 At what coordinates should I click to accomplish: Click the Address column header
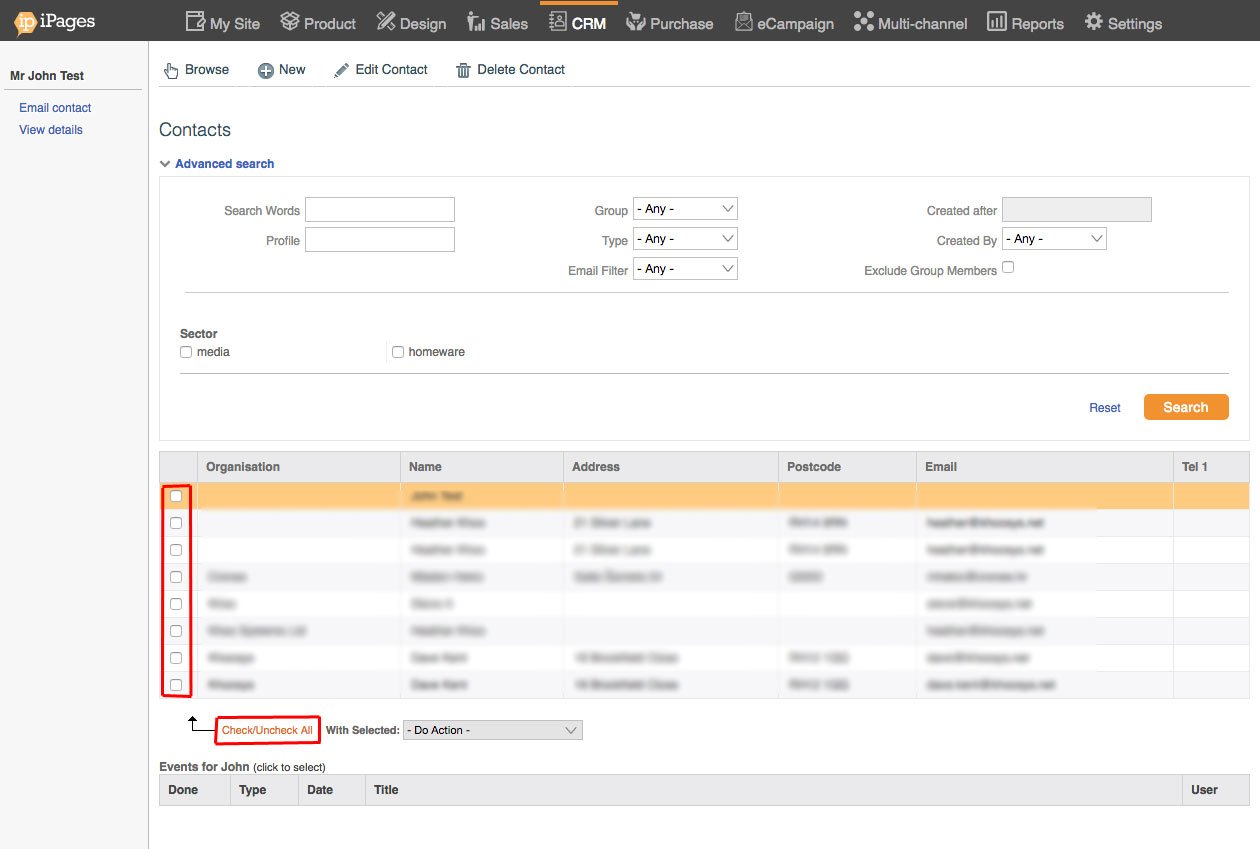pos(671,467)
